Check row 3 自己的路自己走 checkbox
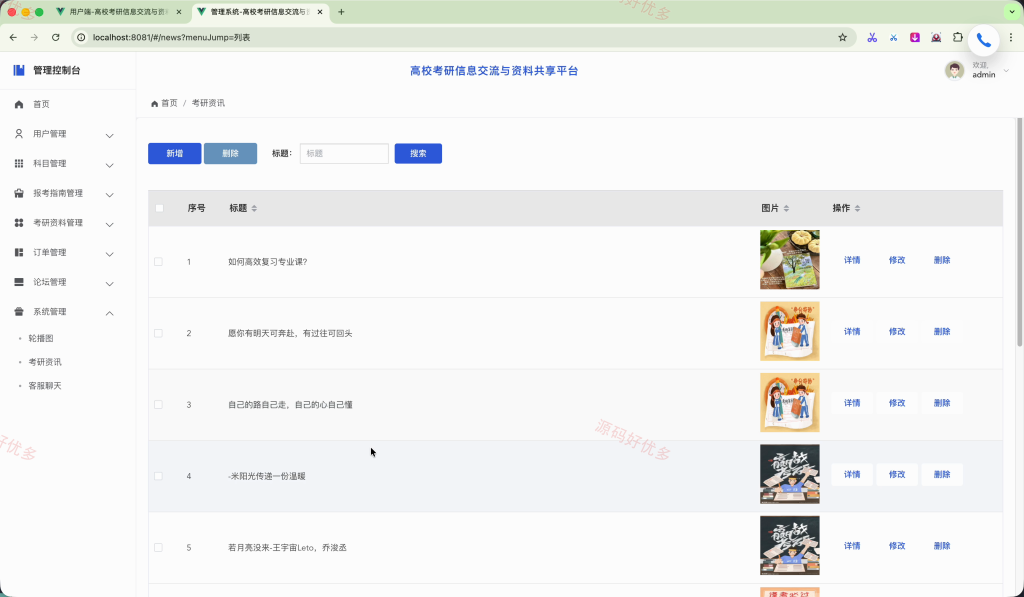Viewport: 1024px width, 597px height. [x=158, y=405]
